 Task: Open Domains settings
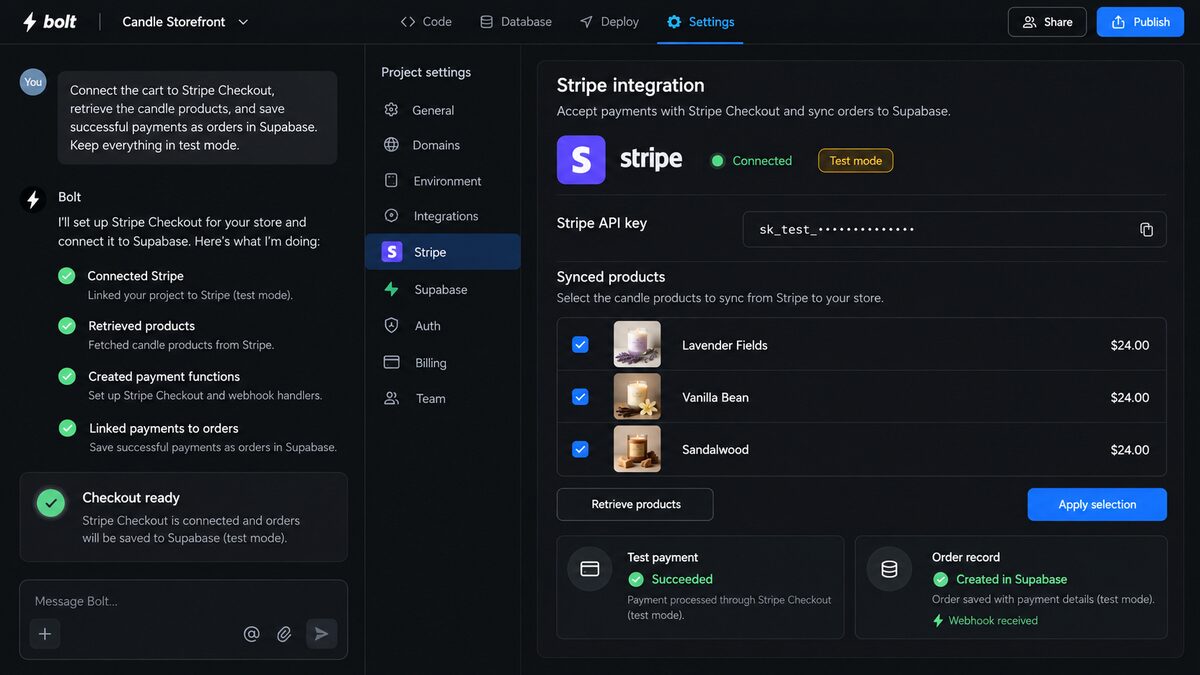tap(443, 145)
